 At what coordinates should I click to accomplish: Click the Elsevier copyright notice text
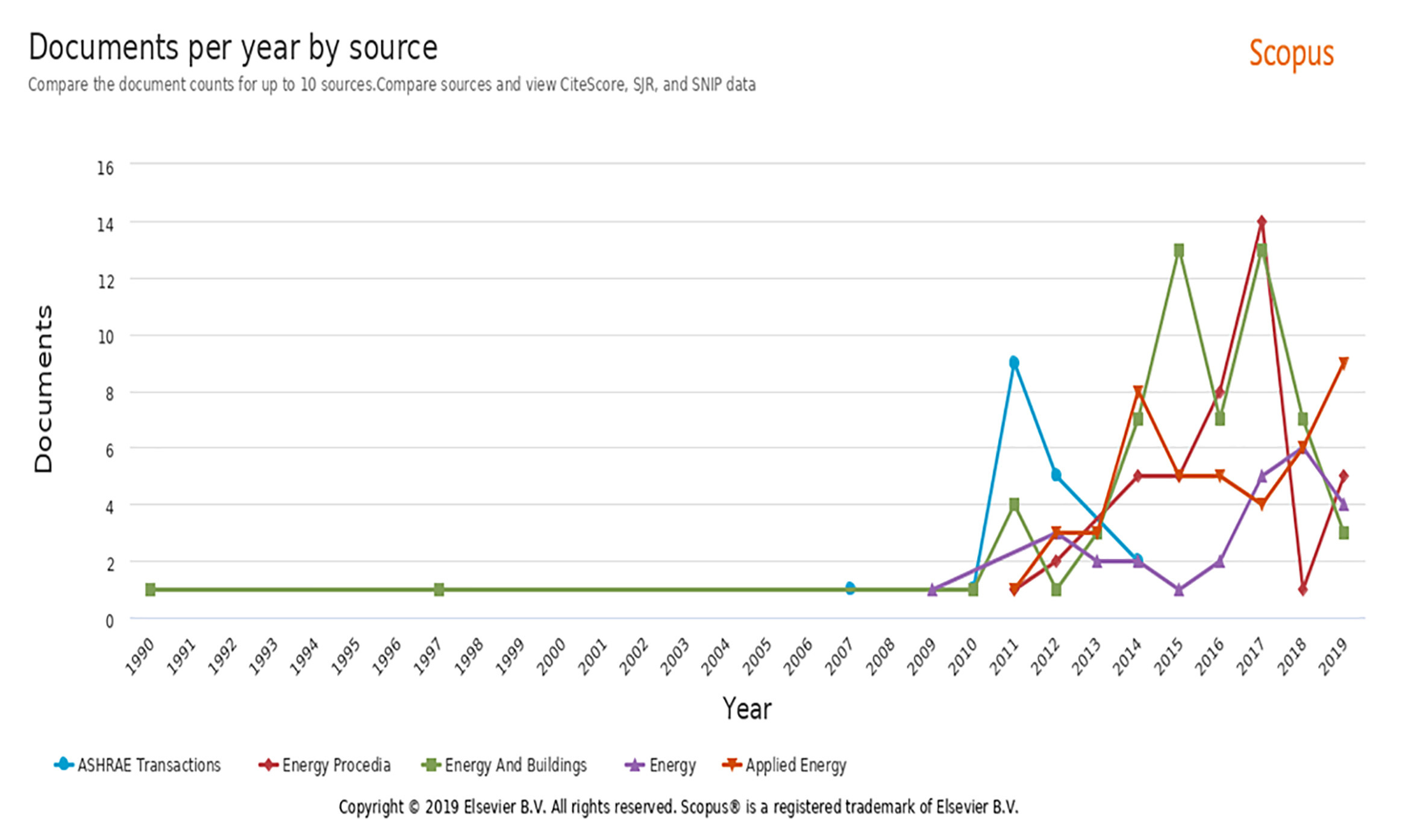pyautogui.click(x=678, y=806)
